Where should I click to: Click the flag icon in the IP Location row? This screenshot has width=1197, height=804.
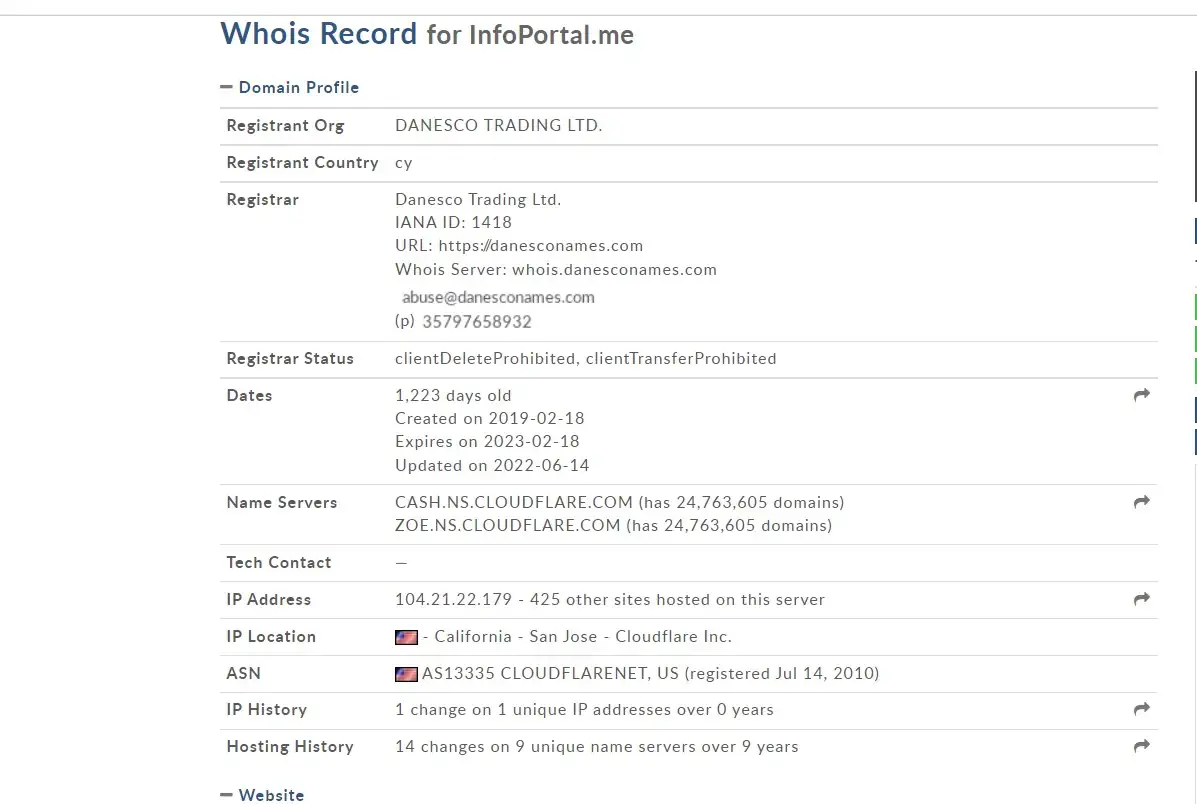tap(406, 637)
